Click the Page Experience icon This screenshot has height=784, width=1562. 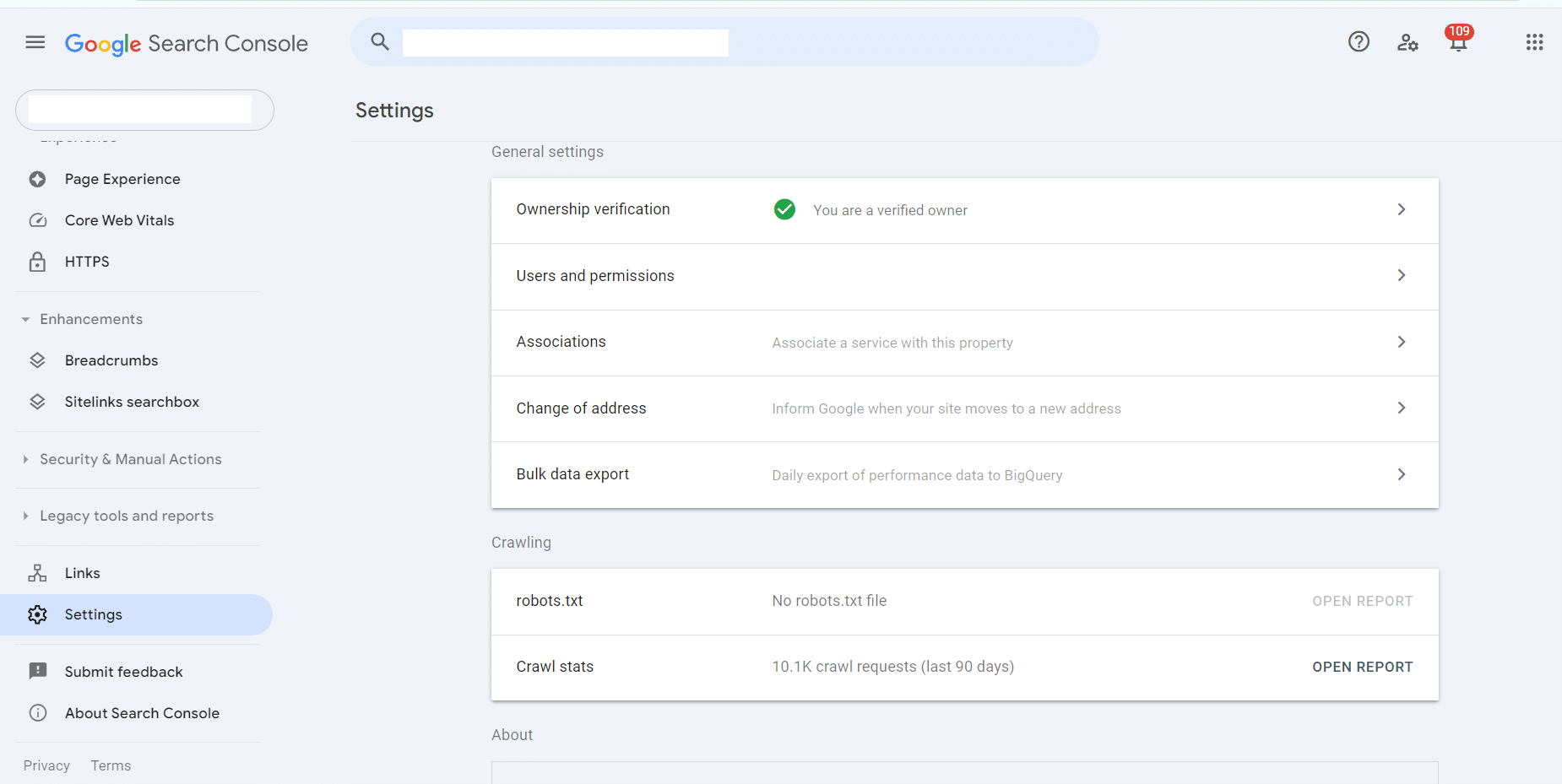point(37,179)
